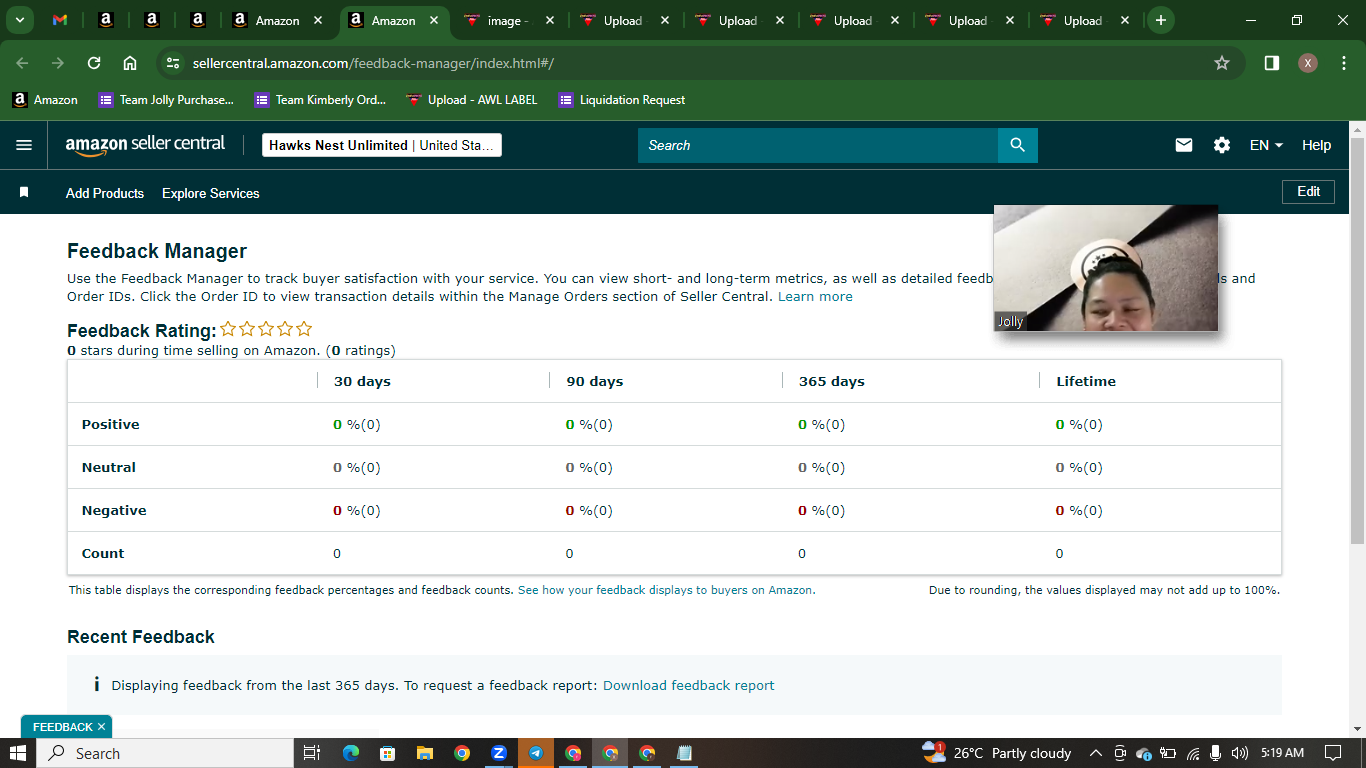
Task: Switch to the inactive 'Amazon' labeled tab
Action: coord(278,20)
